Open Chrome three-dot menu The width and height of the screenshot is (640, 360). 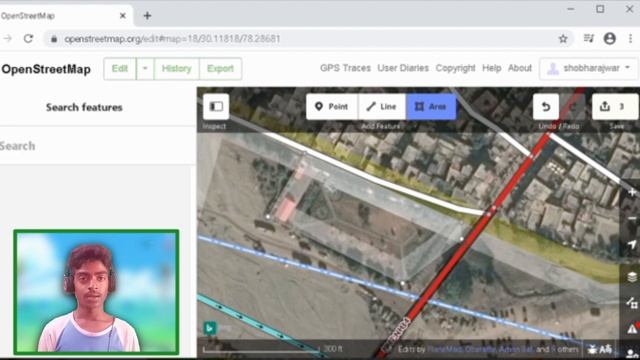631,39
